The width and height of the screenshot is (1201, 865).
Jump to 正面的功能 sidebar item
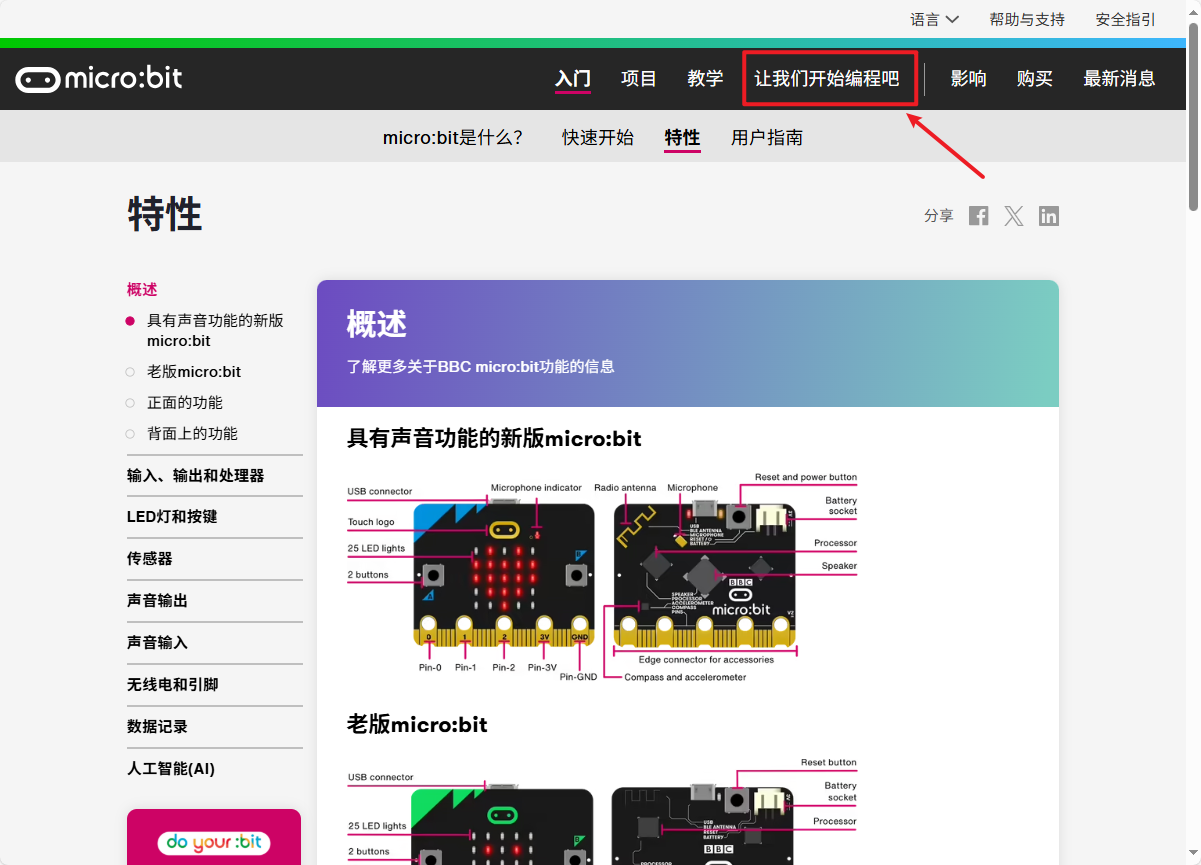[x=185, y=403]
